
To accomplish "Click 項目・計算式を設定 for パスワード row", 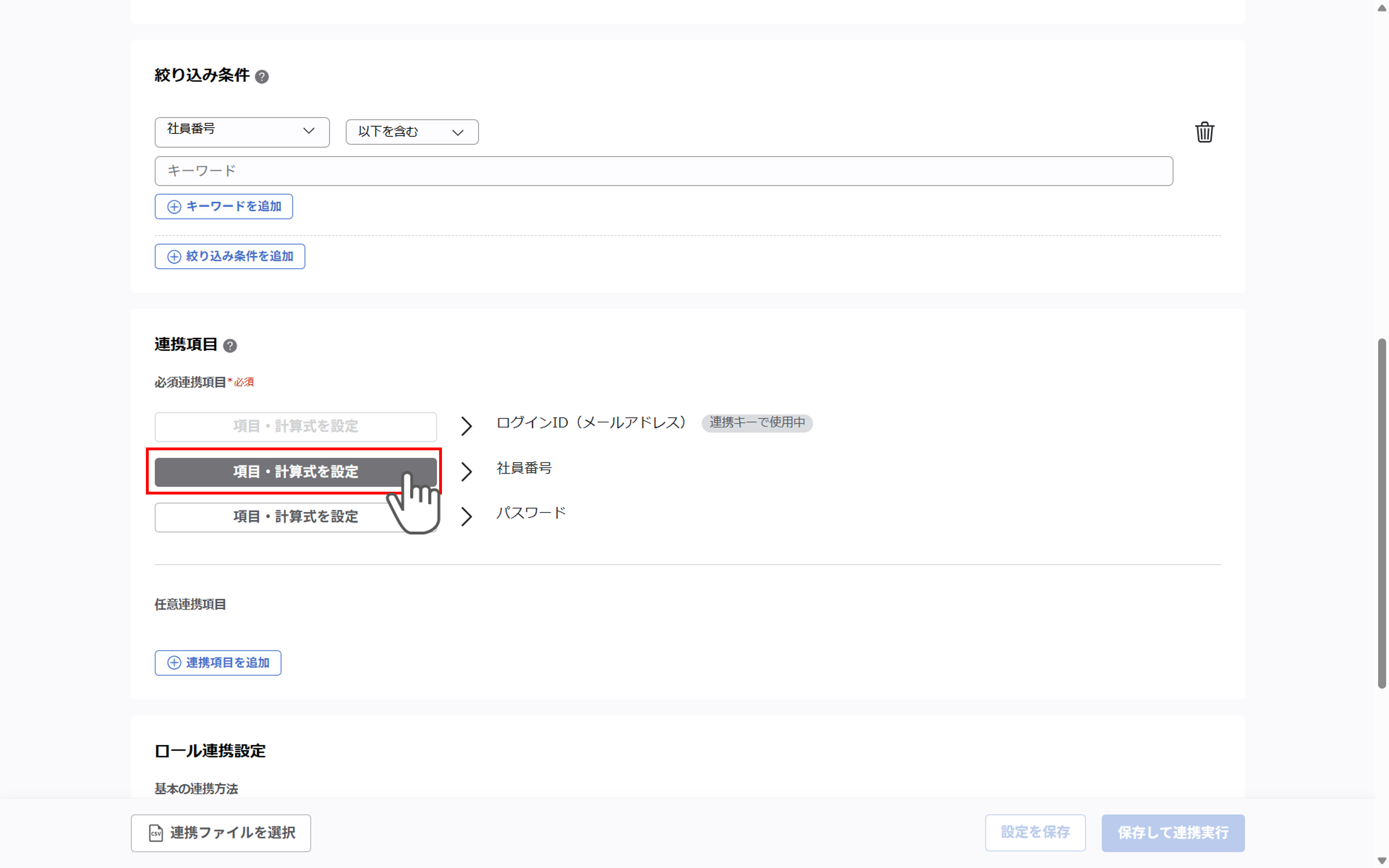I will click(296, 517).
